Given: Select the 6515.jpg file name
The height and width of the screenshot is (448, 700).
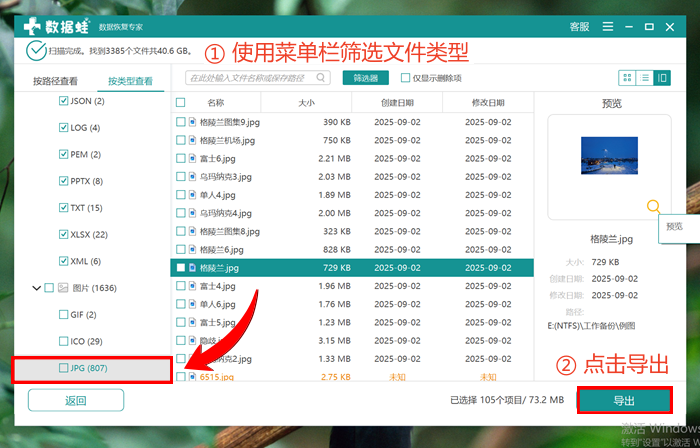Looking at the screenshot, I should (217, 377).
